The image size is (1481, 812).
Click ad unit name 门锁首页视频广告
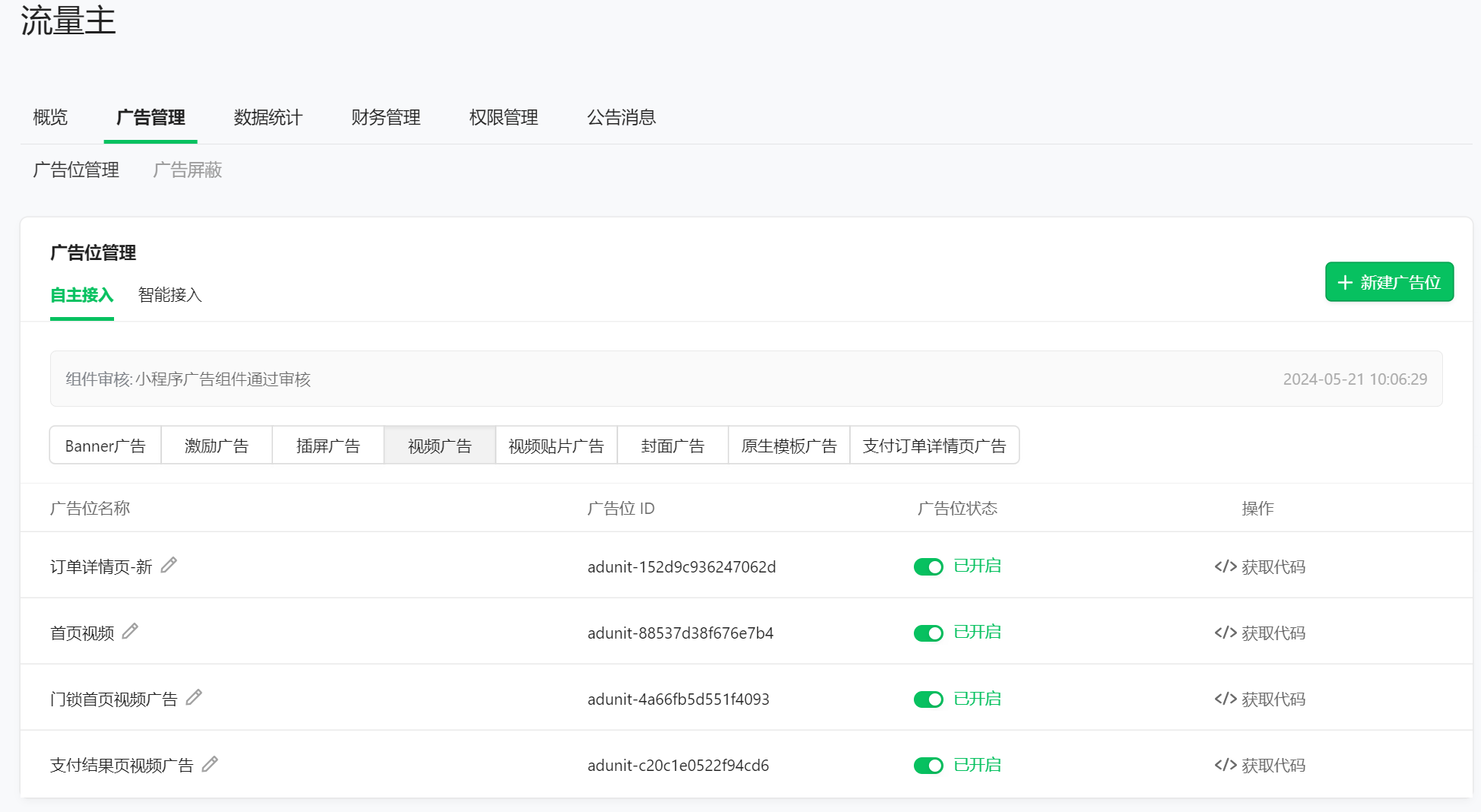click(x=114, y=699)
